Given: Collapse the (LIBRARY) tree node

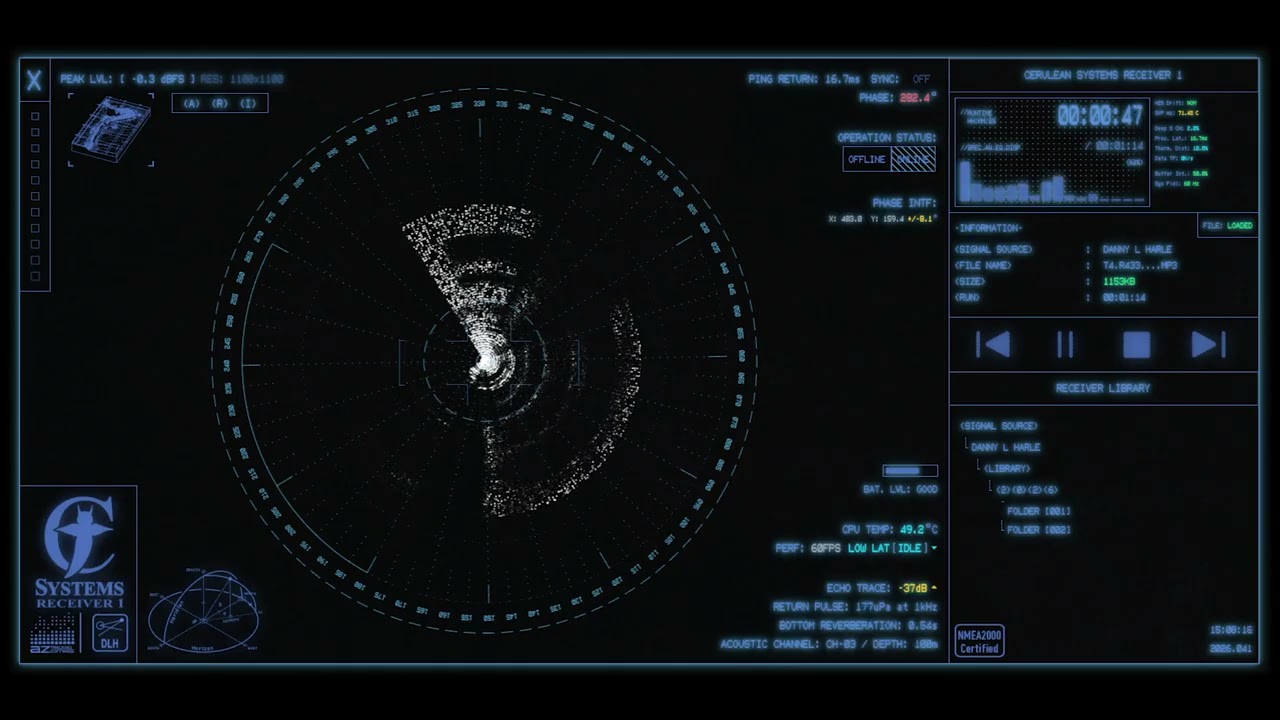Looking at the screenshot, I should coord(1007,468).
